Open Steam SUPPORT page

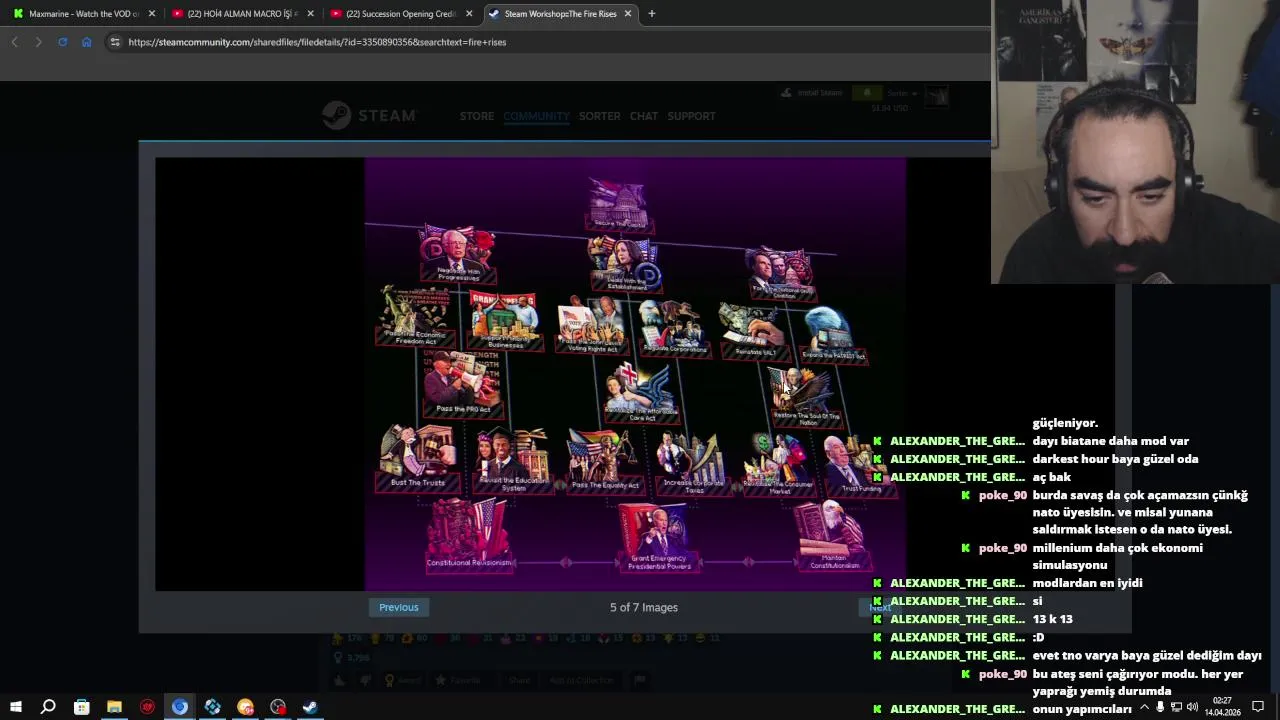coord(691,116)
